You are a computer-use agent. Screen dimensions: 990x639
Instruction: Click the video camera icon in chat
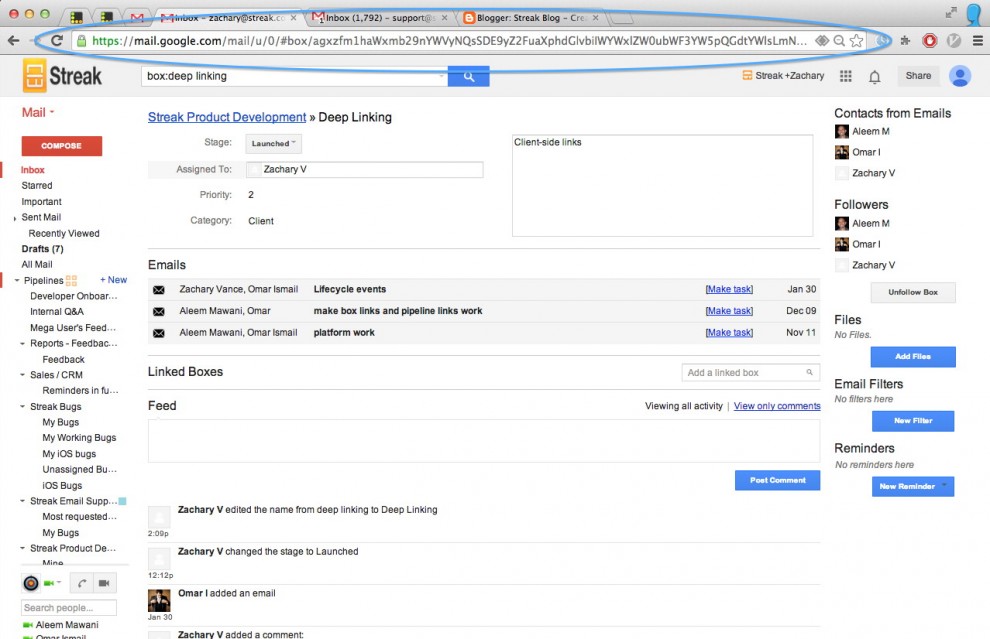(x=104, y=583)
